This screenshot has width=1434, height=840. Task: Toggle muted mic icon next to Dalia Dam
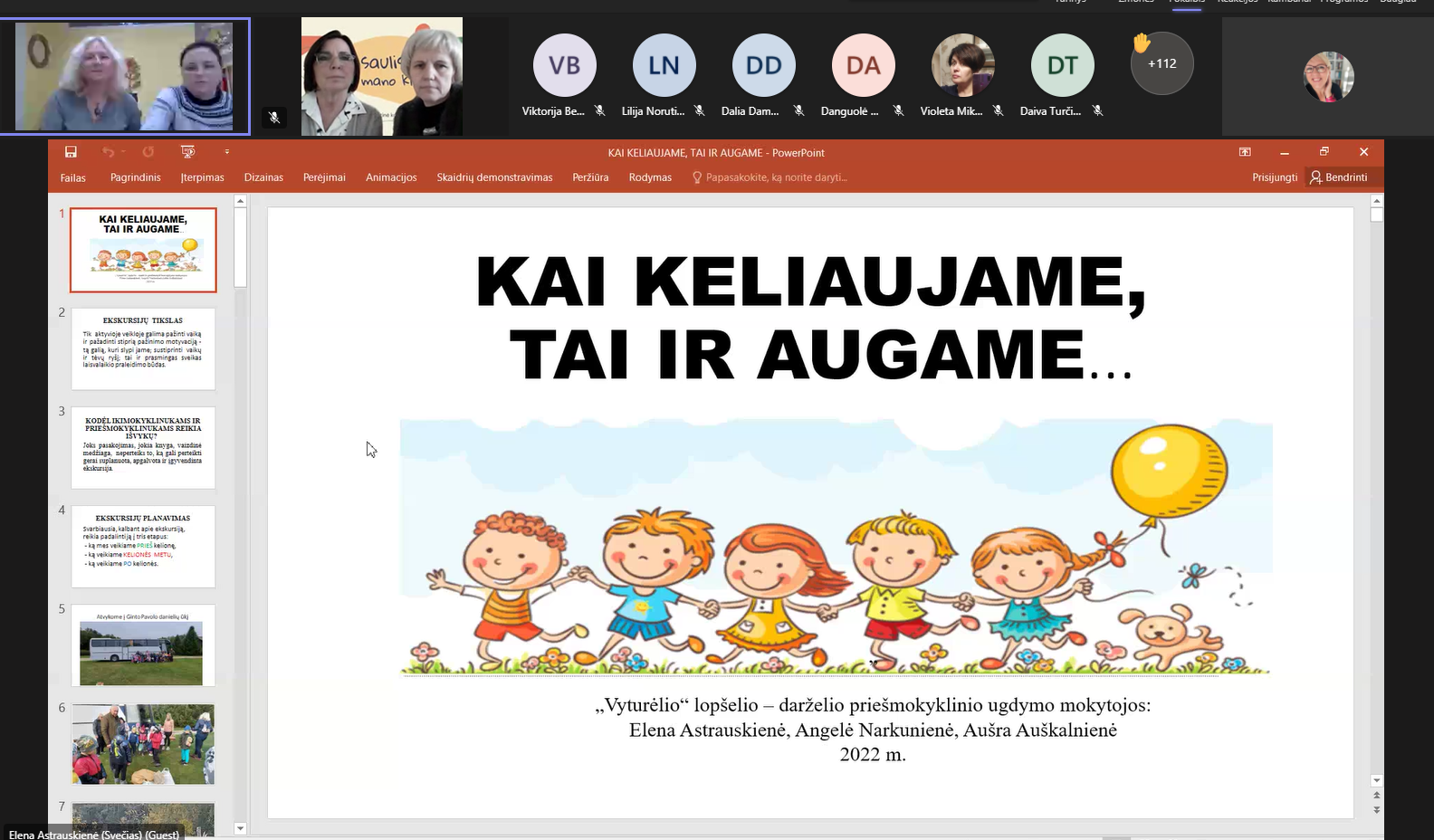(798, 111)
